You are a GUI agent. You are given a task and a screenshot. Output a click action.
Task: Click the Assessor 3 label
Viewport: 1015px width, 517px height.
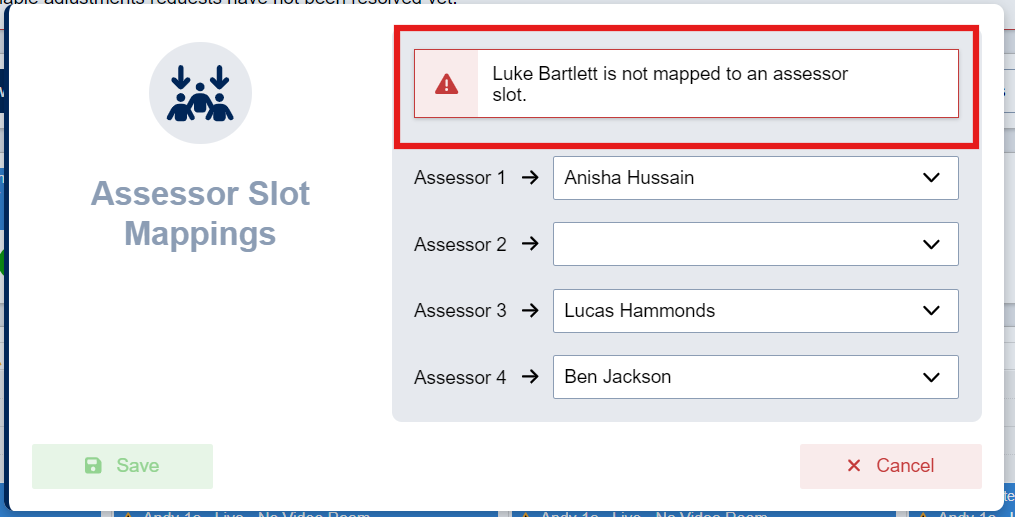coord(460,311)
